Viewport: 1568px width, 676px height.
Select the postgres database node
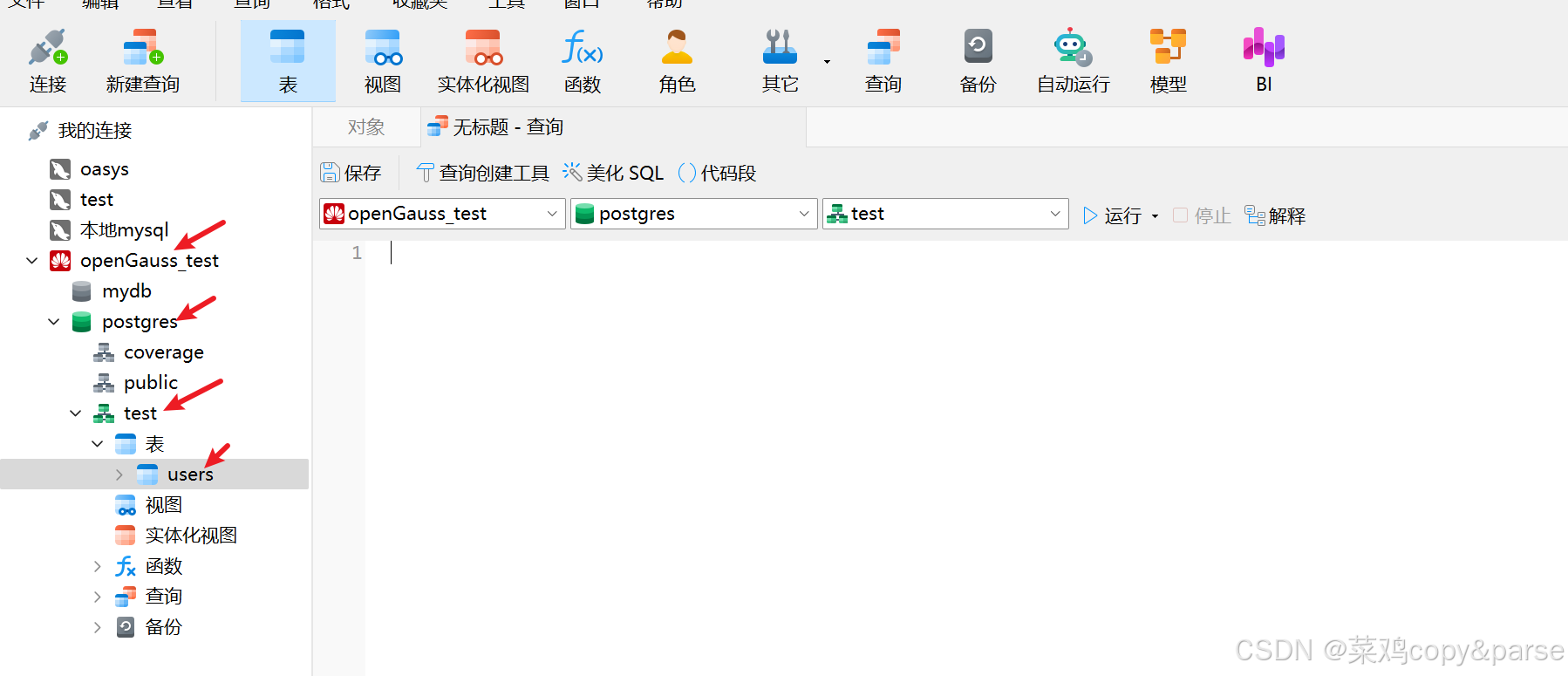point(140,322)
